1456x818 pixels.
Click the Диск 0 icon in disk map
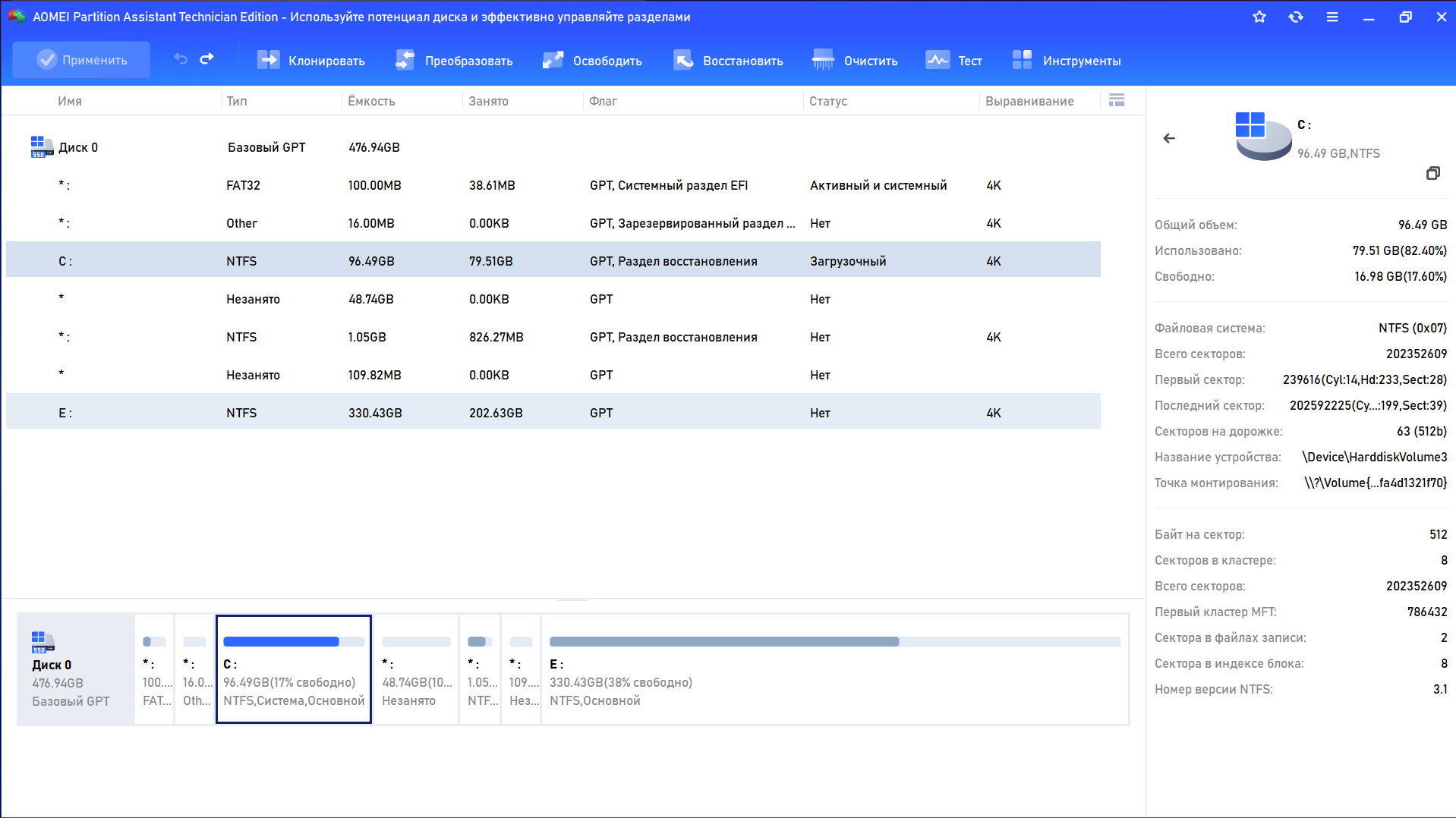(43, 642)
